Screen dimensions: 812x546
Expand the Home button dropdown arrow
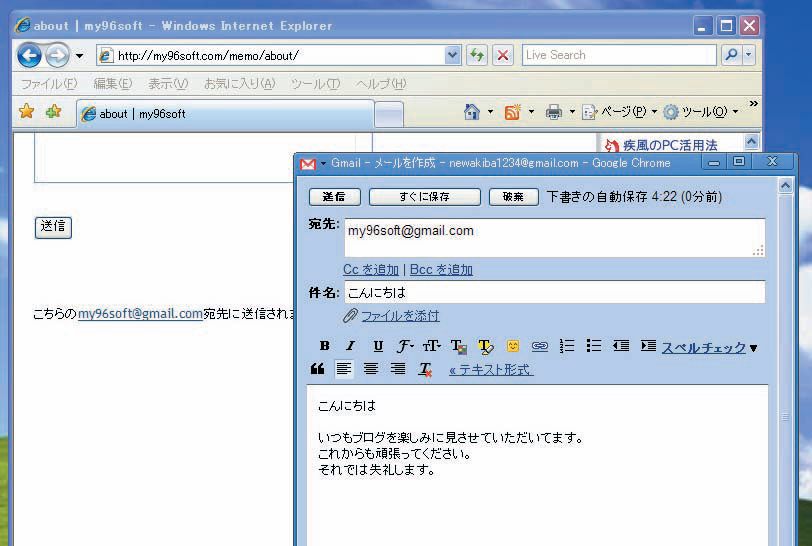click(490, 112)
